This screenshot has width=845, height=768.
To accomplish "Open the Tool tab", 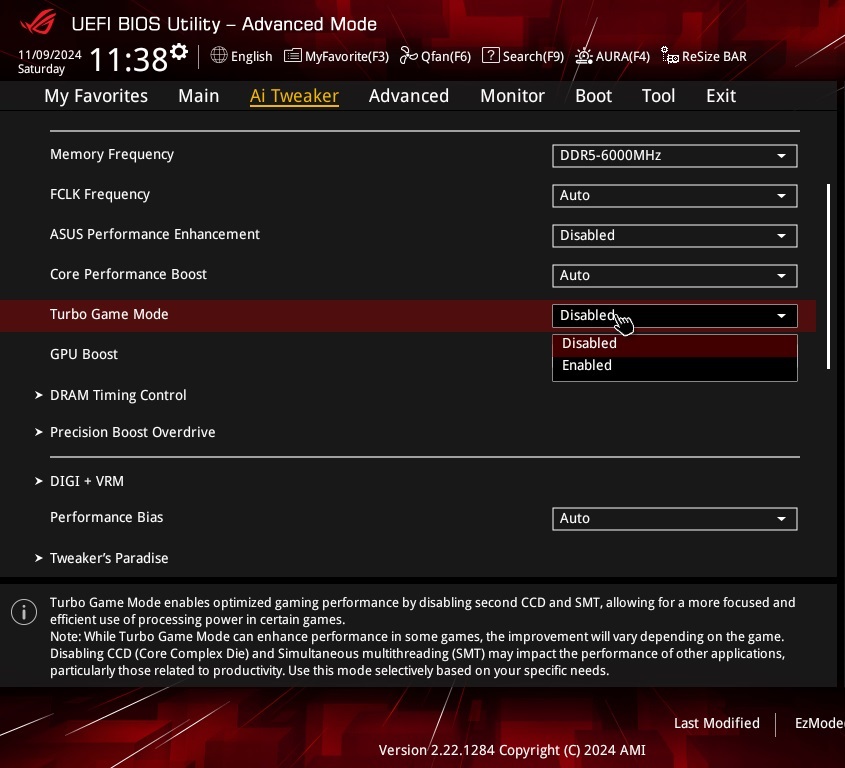I will pyautogui.click(x=658, y=95).
